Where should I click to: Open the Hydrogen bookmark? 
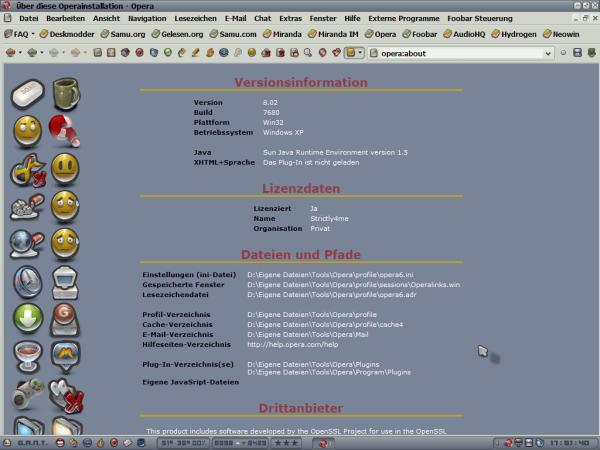coord(514,34)
